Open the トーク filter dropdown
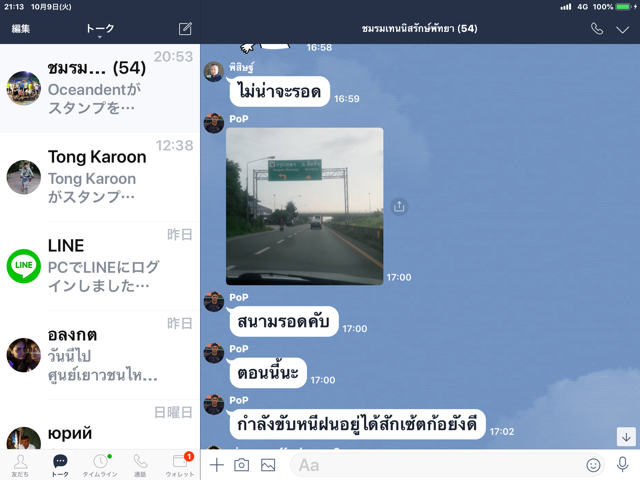Image resolution: width=640 pixels, height=480 pixels. point(100,30)
